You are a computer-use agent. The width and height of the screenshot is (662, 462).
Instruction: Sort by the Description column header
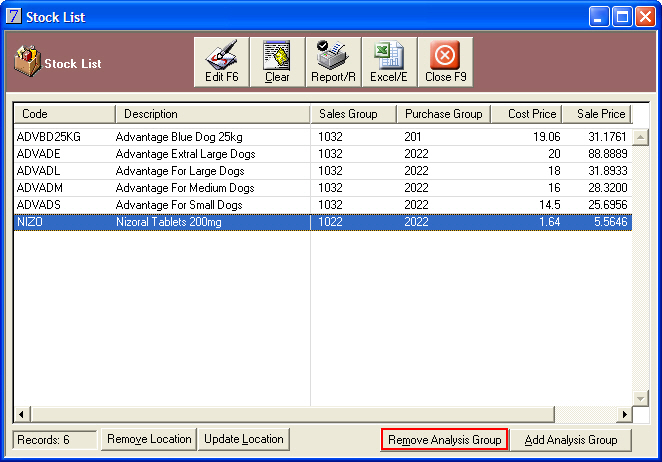tap(213, 114)
